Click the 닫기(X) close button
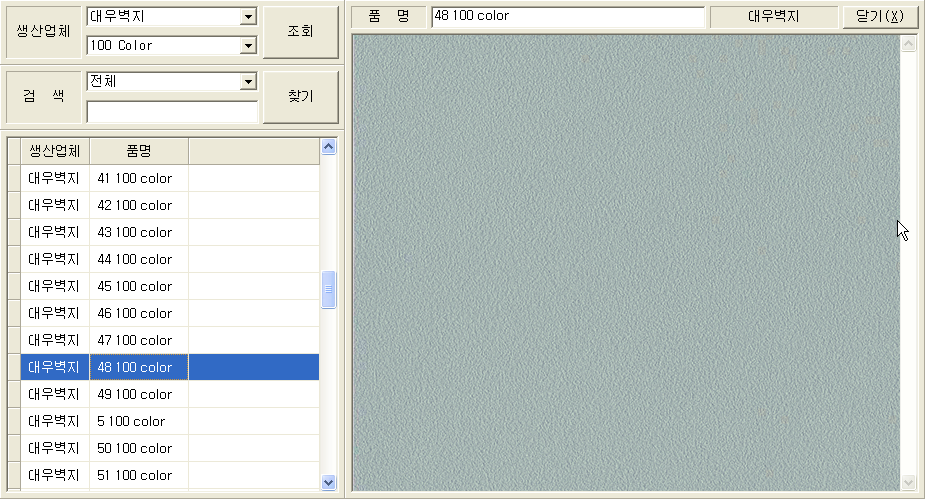Image resolution: width=925 pixels, height=499 pixels. coord(880,17)
